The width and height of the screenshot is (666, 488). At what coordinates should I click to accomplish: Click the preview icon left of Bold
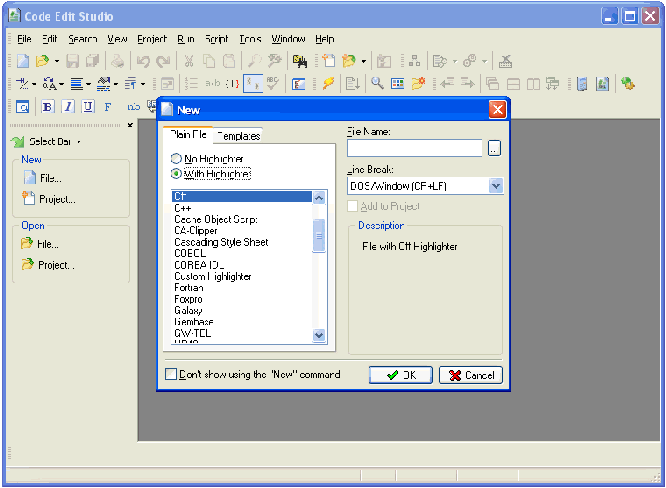pyautogui.click(x=23, y=106)
